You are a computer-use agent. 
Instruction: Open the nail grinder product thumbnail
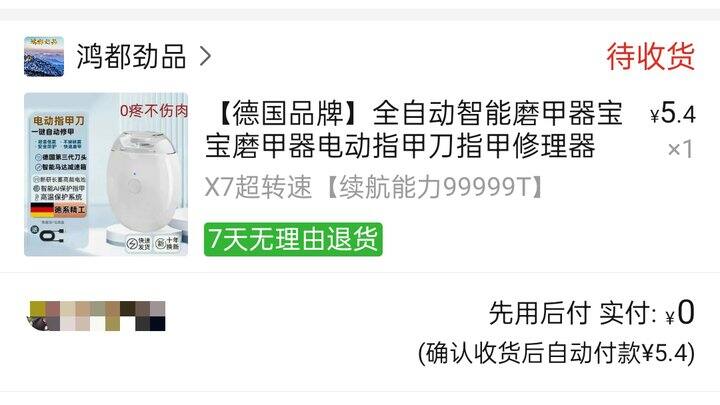(106, 174)
